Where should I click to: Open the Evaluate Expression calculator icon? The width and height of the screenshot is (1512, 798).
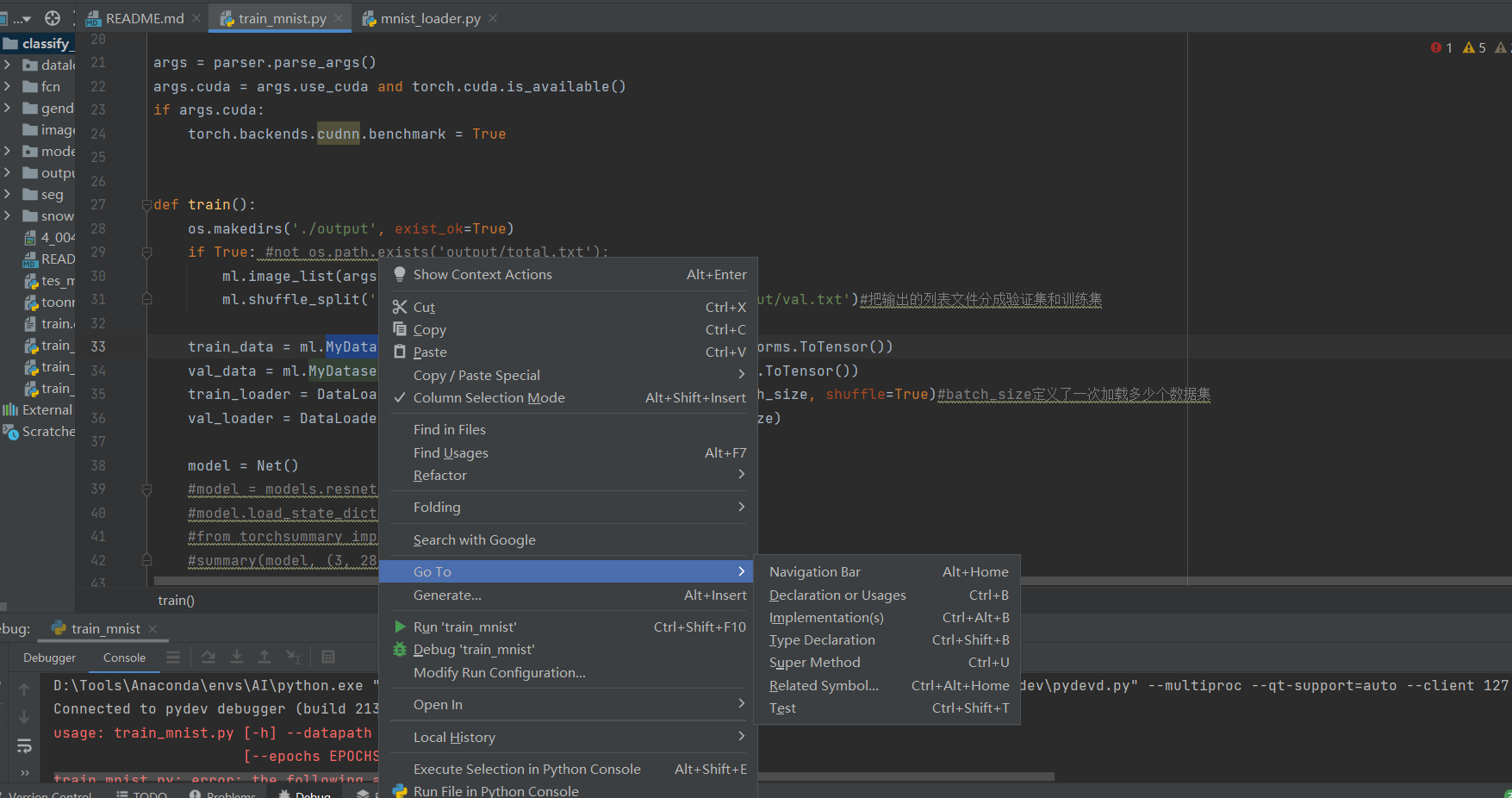(x=328, y=657)
